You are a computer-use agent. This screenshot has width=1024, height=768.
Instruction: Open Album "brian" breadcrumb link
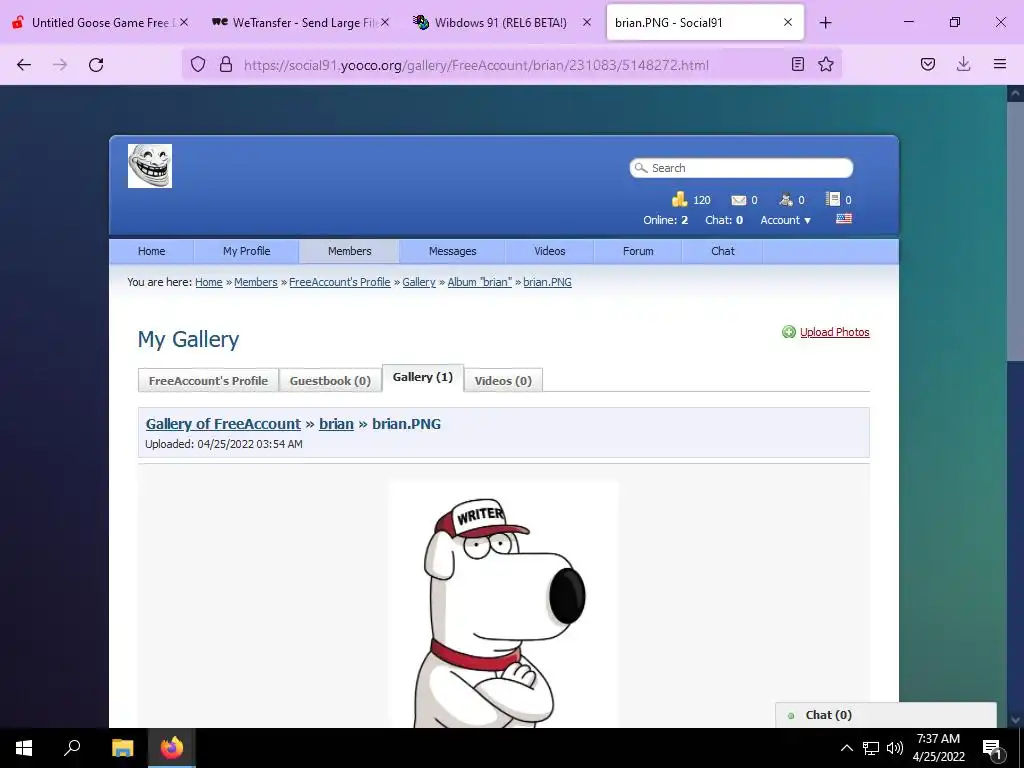480,282
